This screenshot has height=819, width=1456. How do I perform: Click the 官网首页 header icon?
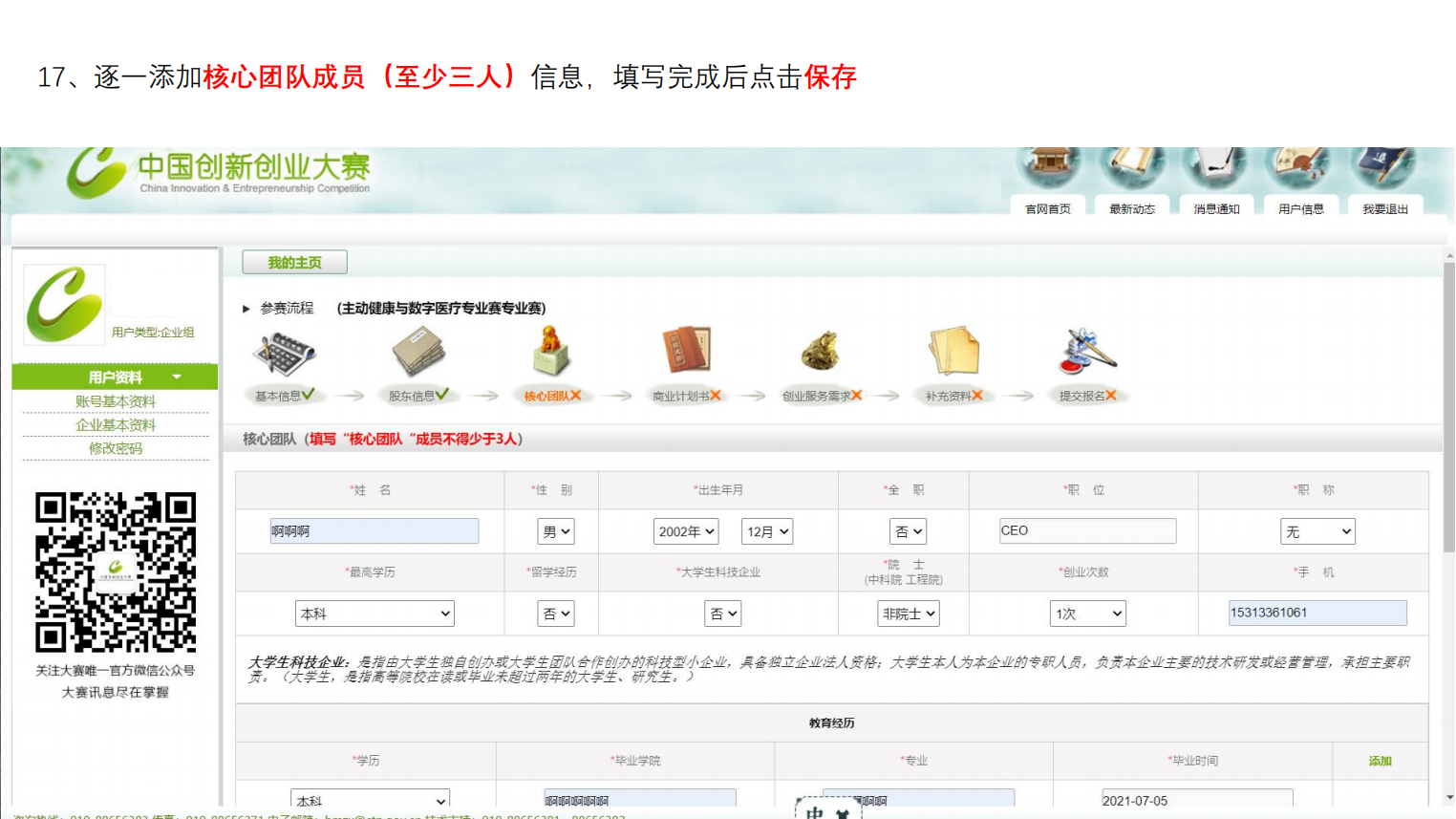(x=1049, y=168)
